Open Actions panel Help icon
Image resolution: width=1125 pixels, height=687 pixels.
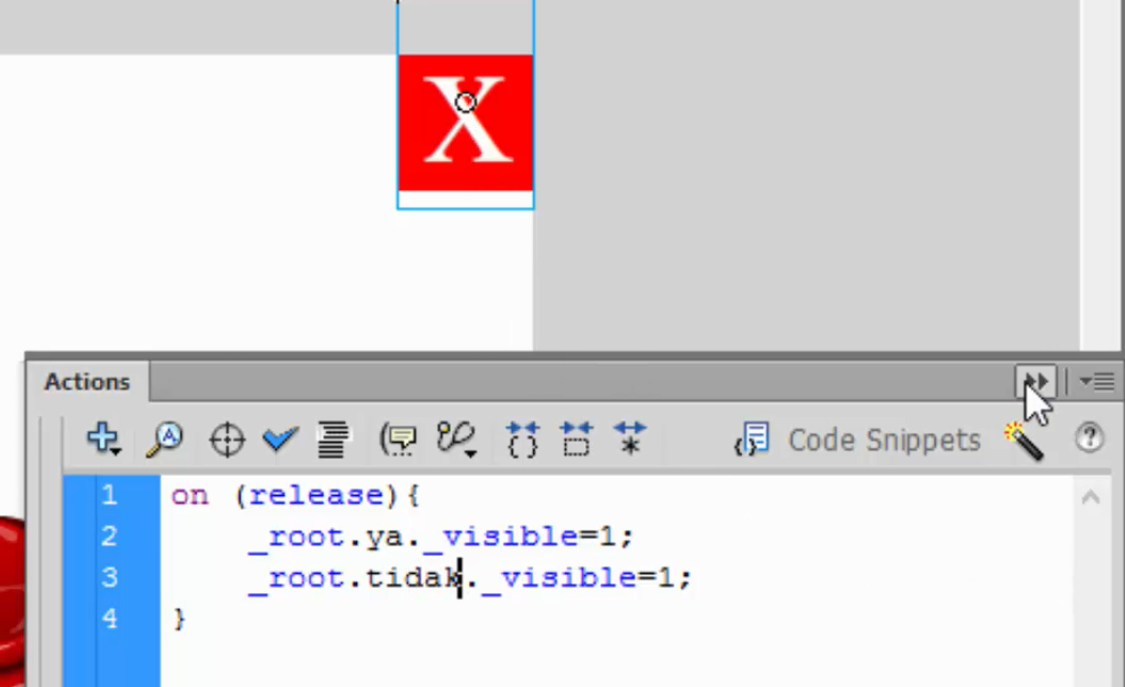(1089, 437)
